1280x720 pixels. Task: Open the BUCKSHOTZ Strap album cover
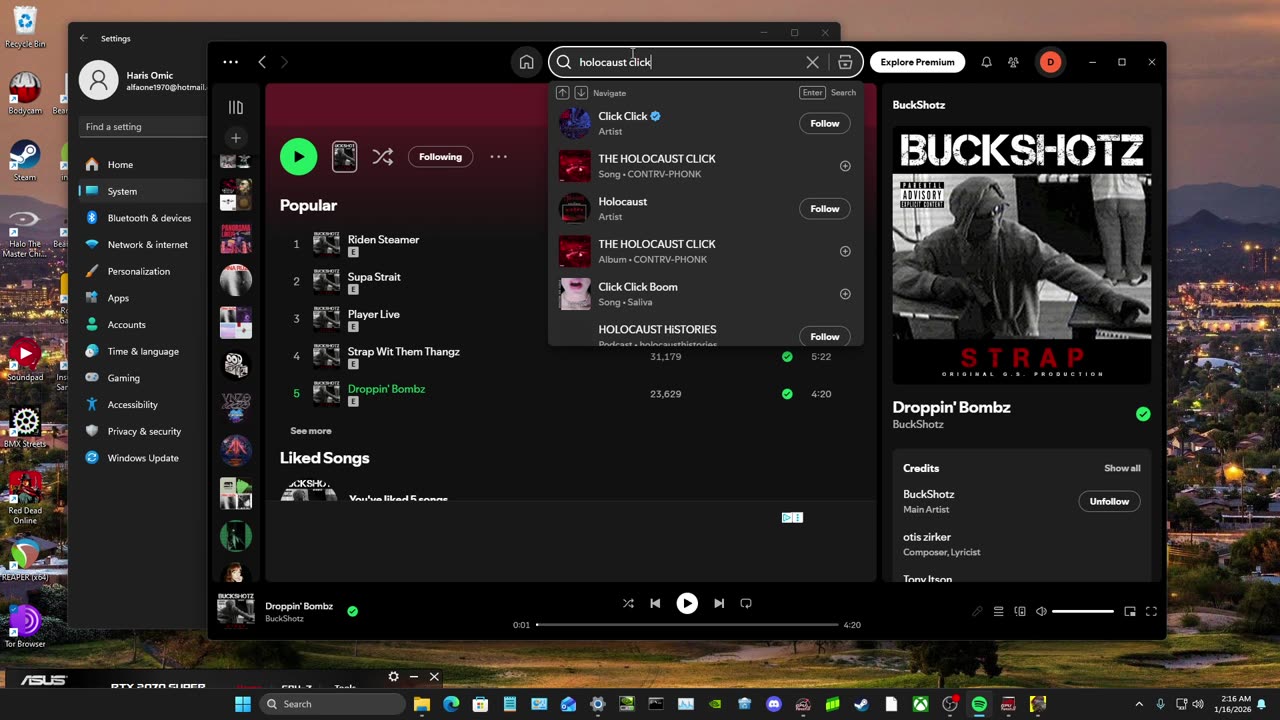(x=1022, y=256)
